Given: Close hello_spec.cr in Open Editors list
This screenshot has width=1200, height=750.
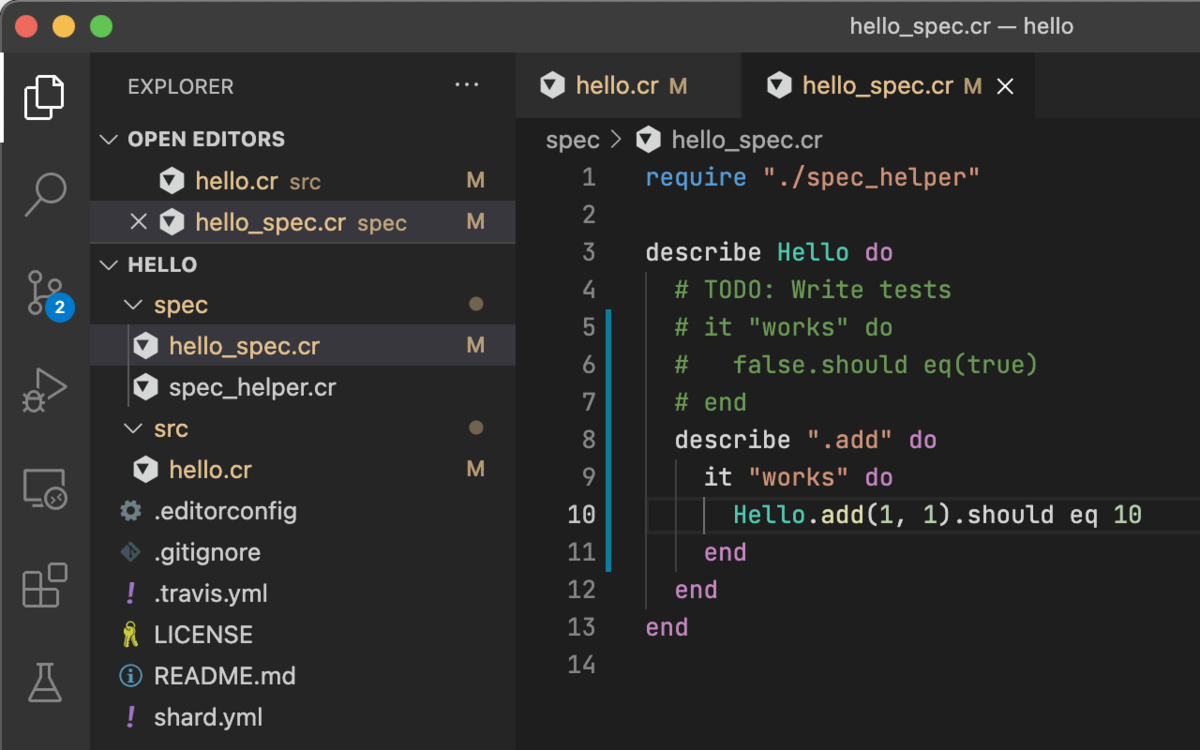Looking at the screenshot, I should click(x=139, y=222).
